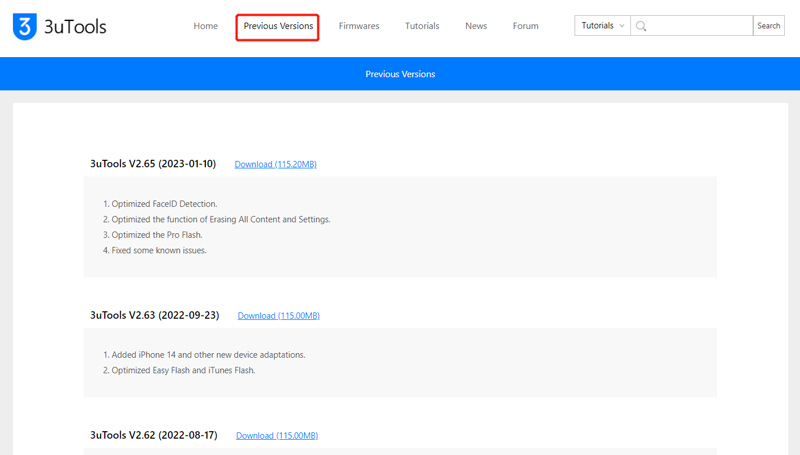Click the blue Previous Versions banner title

(400, 74)
